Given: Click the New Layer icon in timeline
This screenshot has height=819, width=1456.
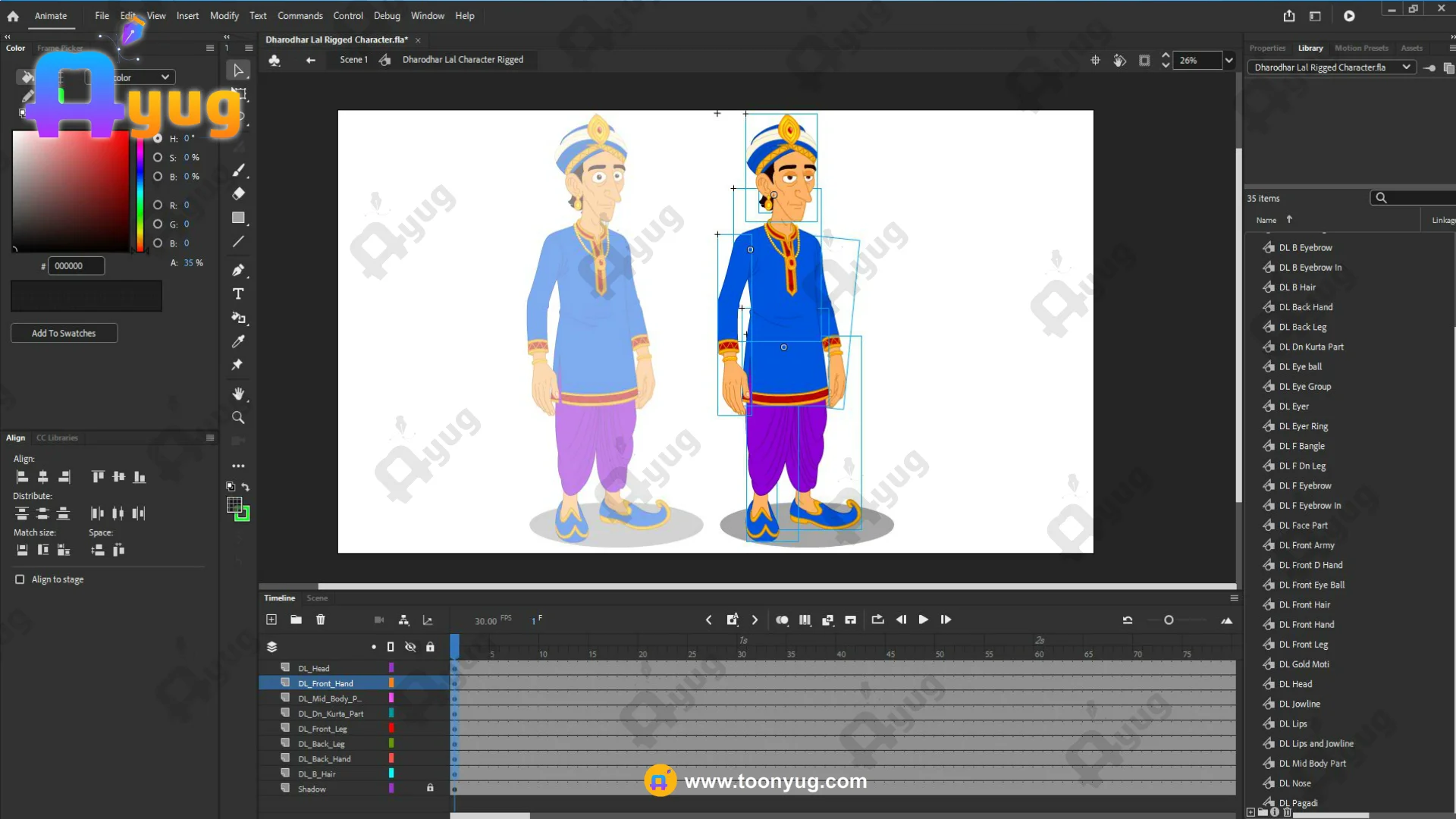Looking at the screenshot, I should (271, 620).
